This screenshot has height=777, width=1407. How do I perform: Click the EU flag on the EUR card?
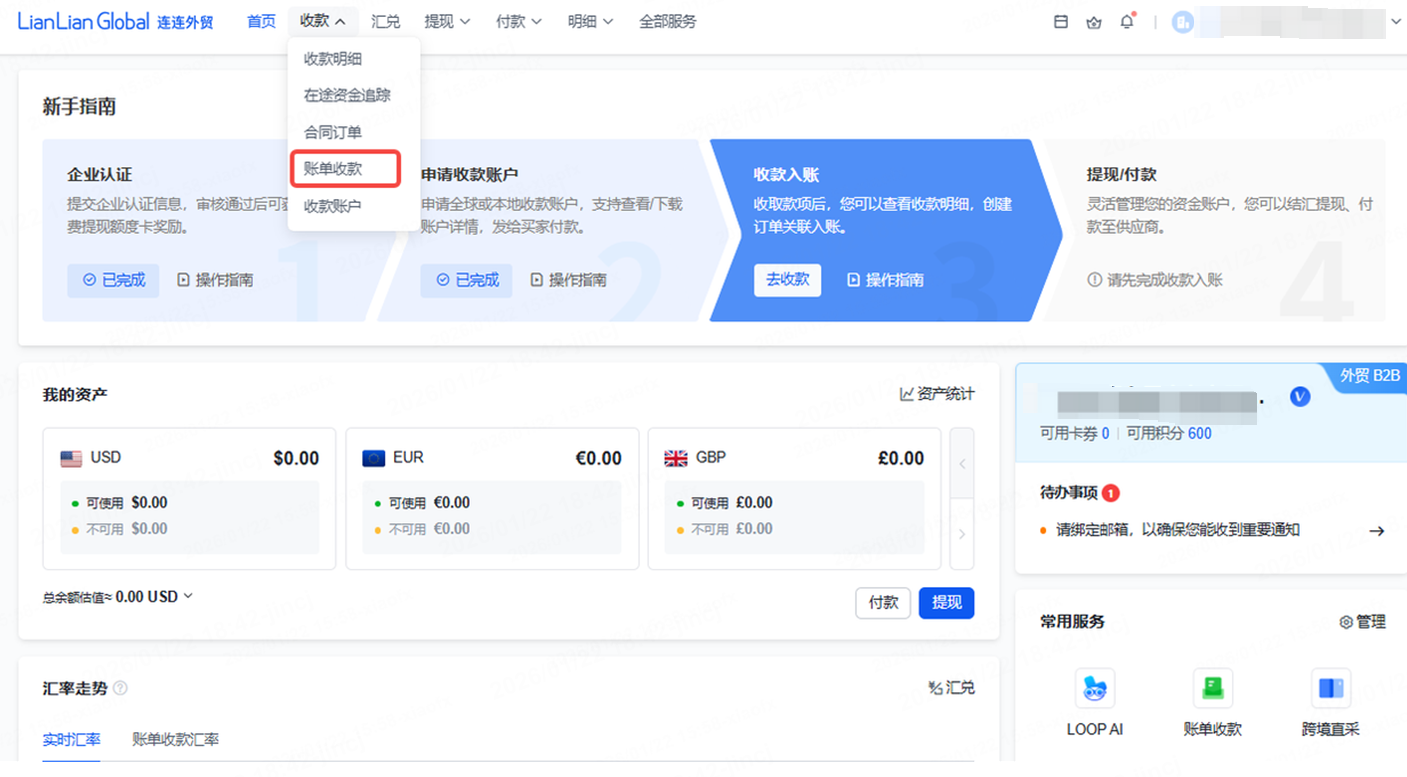pyautogui.click(x=373, y=458)
